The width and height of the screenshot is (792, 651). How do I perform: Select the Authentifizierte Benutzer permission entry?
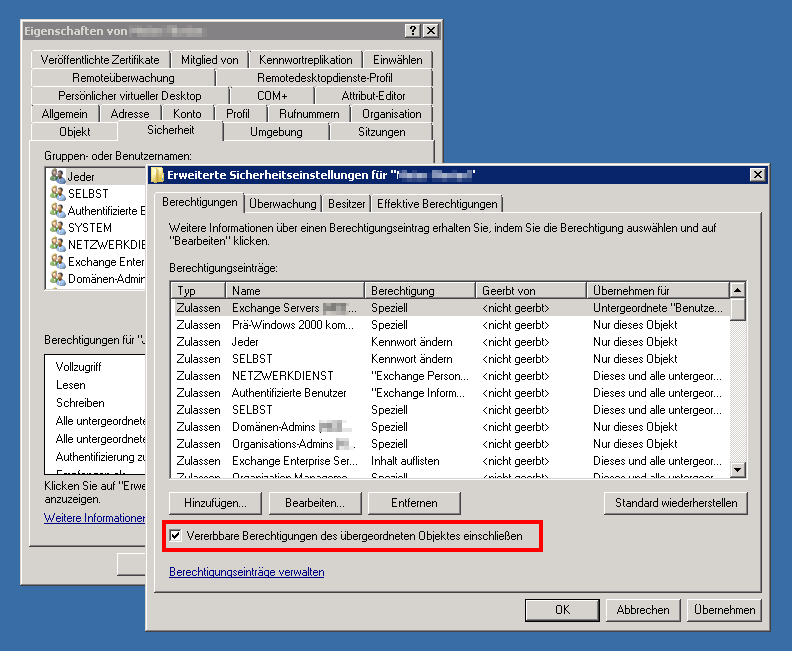tap(452, 393)
